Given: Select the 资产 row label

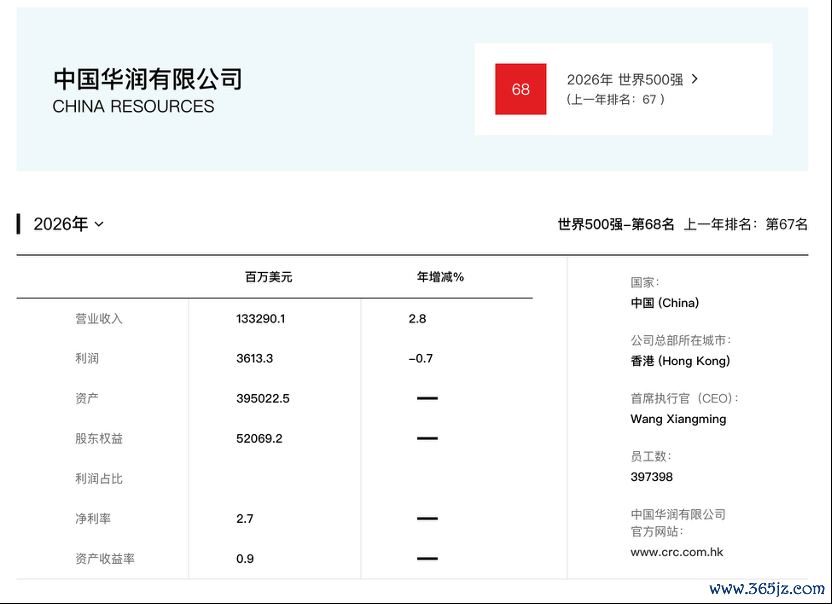Looking at the screenshot, I should pos(86,398).
